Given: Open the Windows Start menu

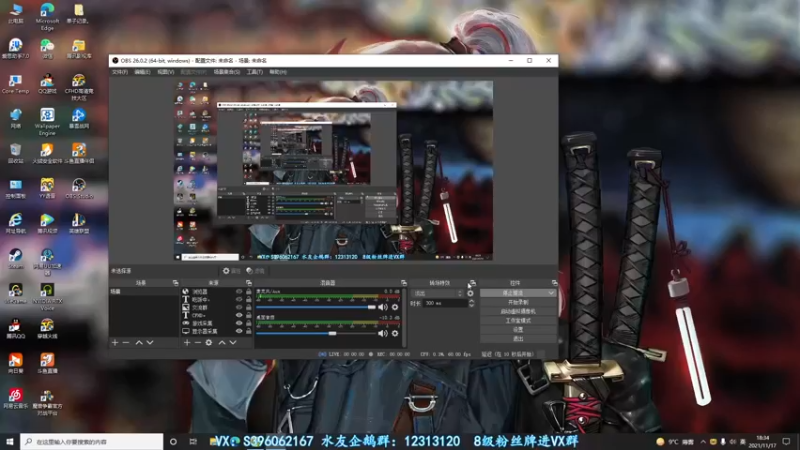Looking at the screenshot, I should coord(10,441).
